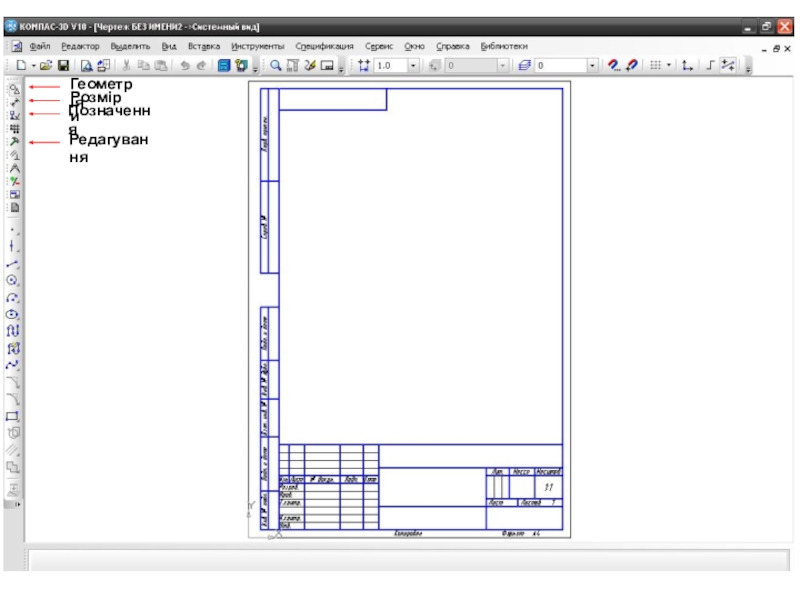Toggle the grid display button
The image size is (800, 600).
pyautogui.click(x=655, y=66)
